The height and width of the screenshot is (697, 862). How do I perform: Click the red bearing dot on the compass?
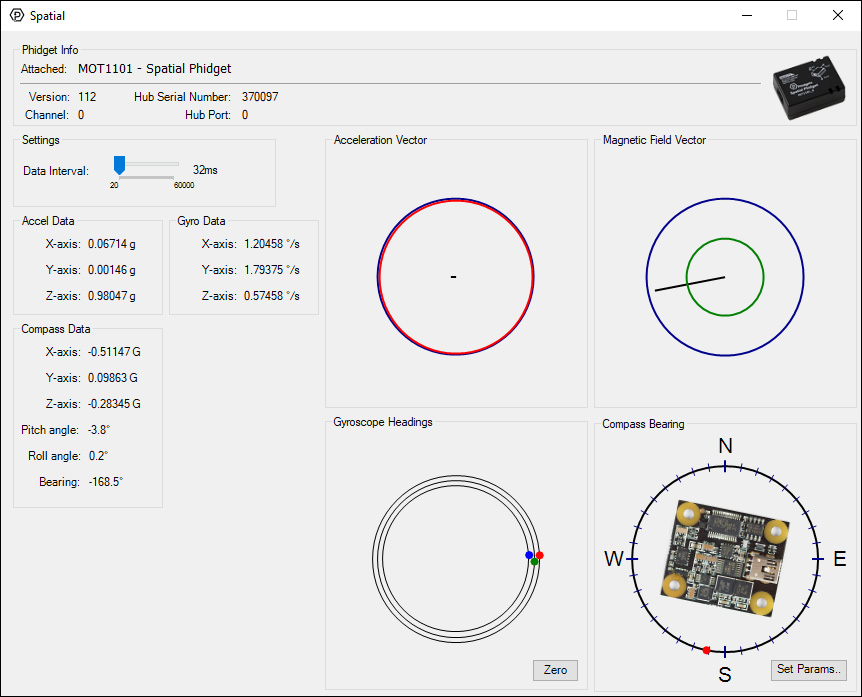coord(706,650)
